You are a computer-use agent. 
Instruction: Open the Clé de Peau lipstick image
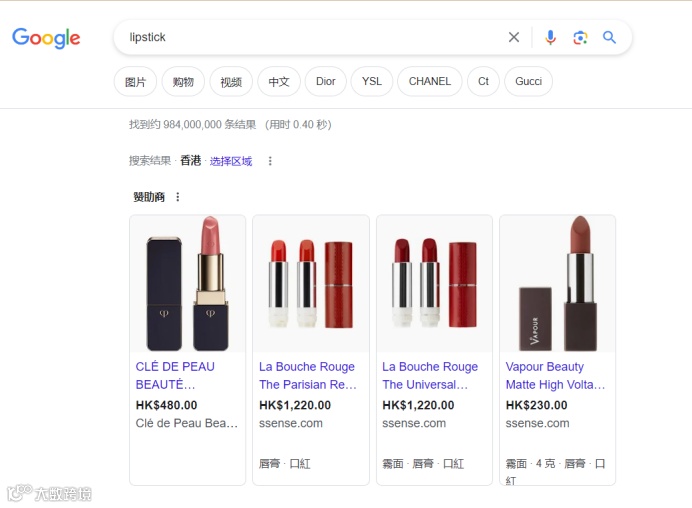coord(188,283)
